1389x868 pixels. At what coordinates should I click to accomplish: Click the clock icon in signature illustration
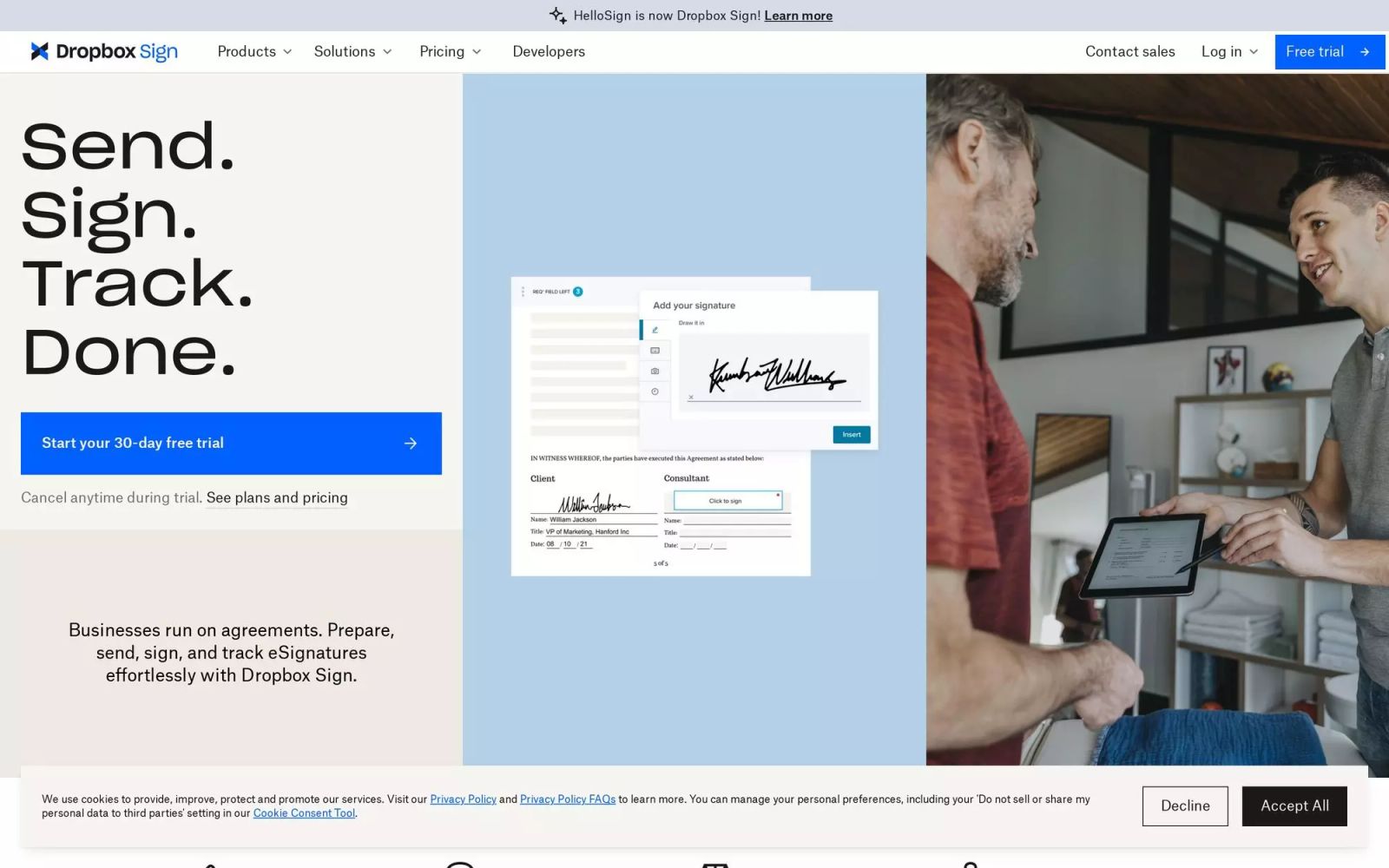[655, 391]
